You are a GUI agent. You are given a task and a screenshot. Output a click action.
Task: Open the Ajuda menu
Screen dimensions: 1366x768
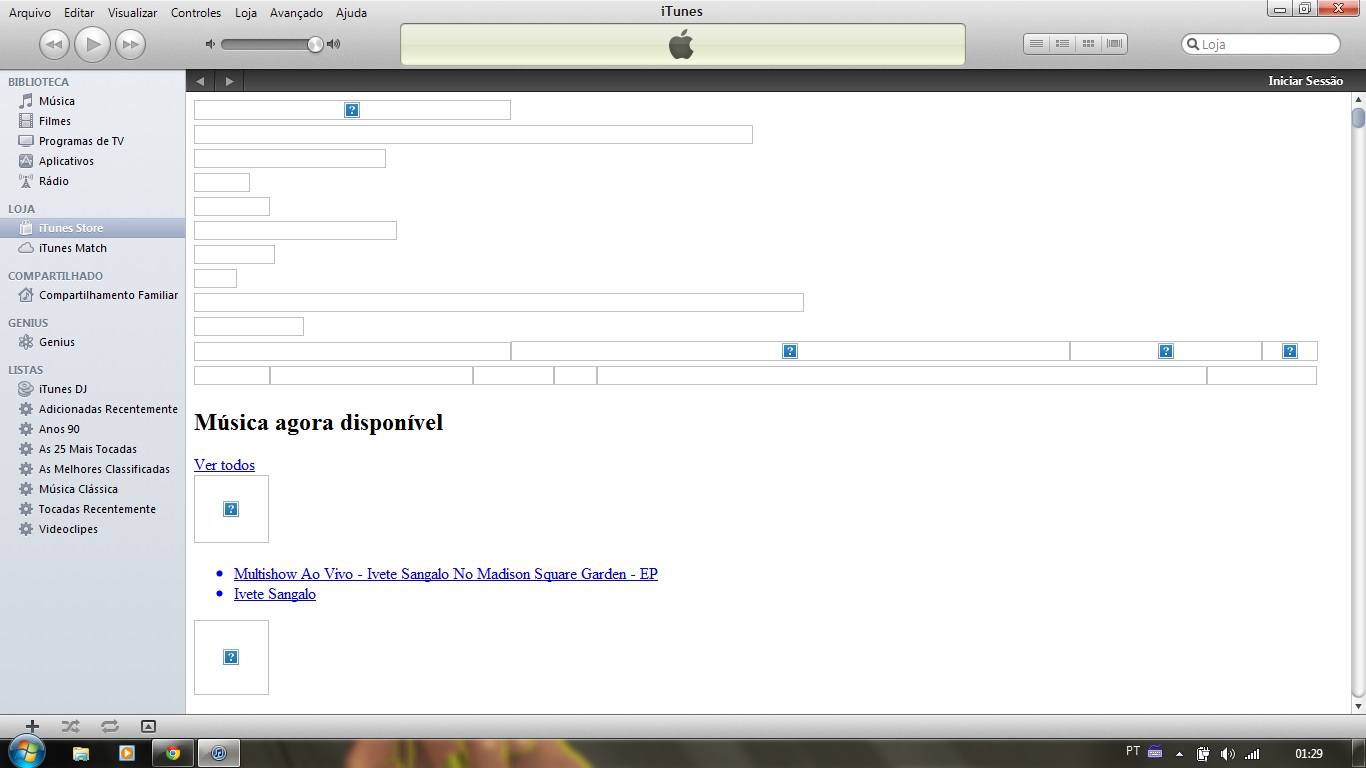351,13
